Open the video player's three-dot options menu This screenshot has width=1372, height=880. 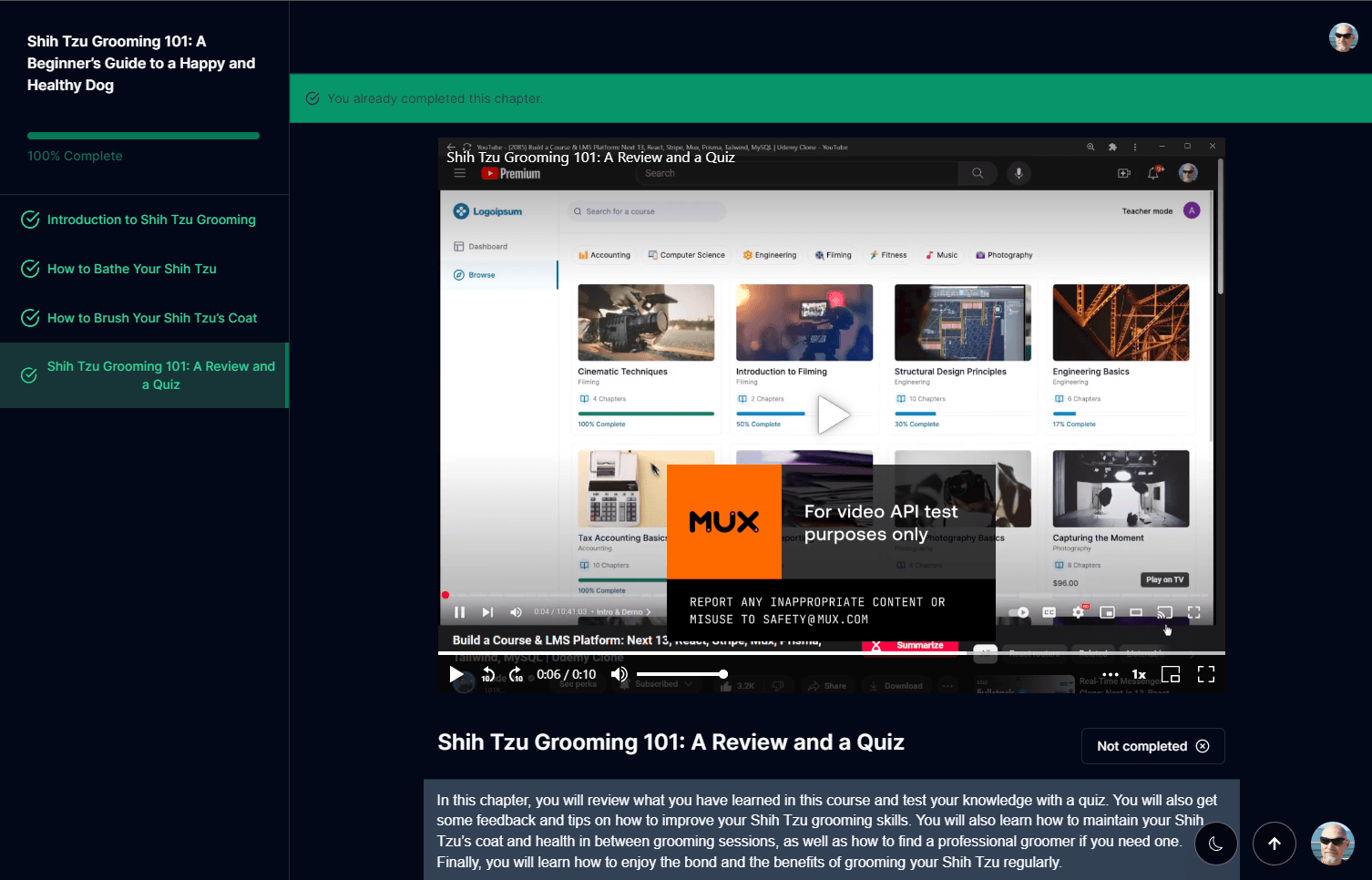(1110, 675)
